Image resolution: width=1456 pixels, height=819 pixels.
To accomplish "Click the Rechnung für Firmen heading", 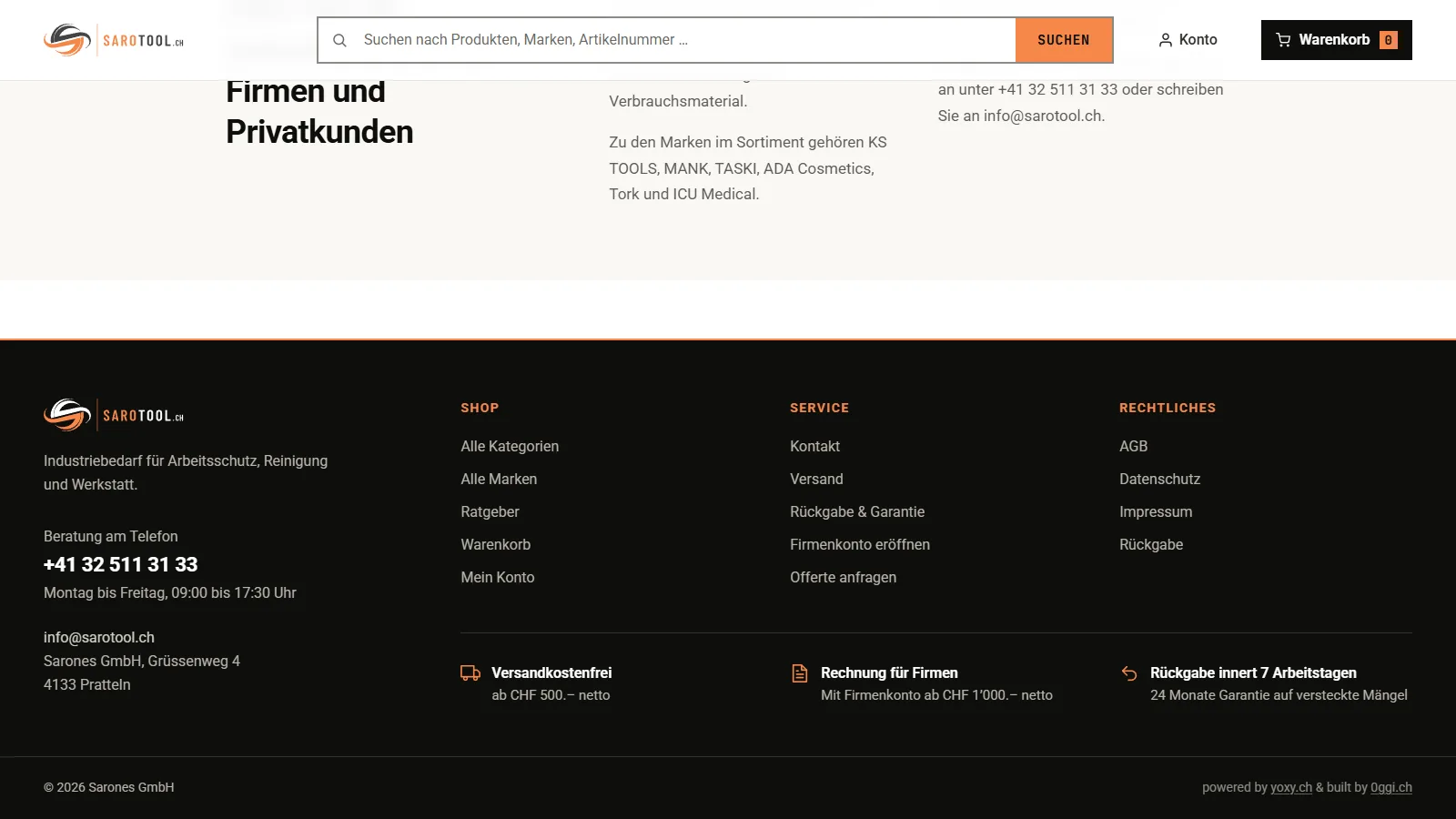I will click(x=889, y=672).
